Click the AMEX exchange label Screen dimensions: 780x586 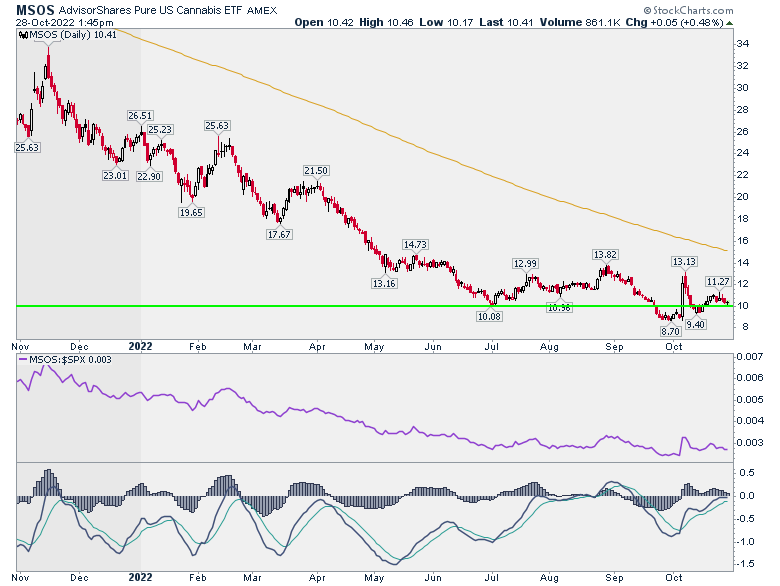coord(262,10)
